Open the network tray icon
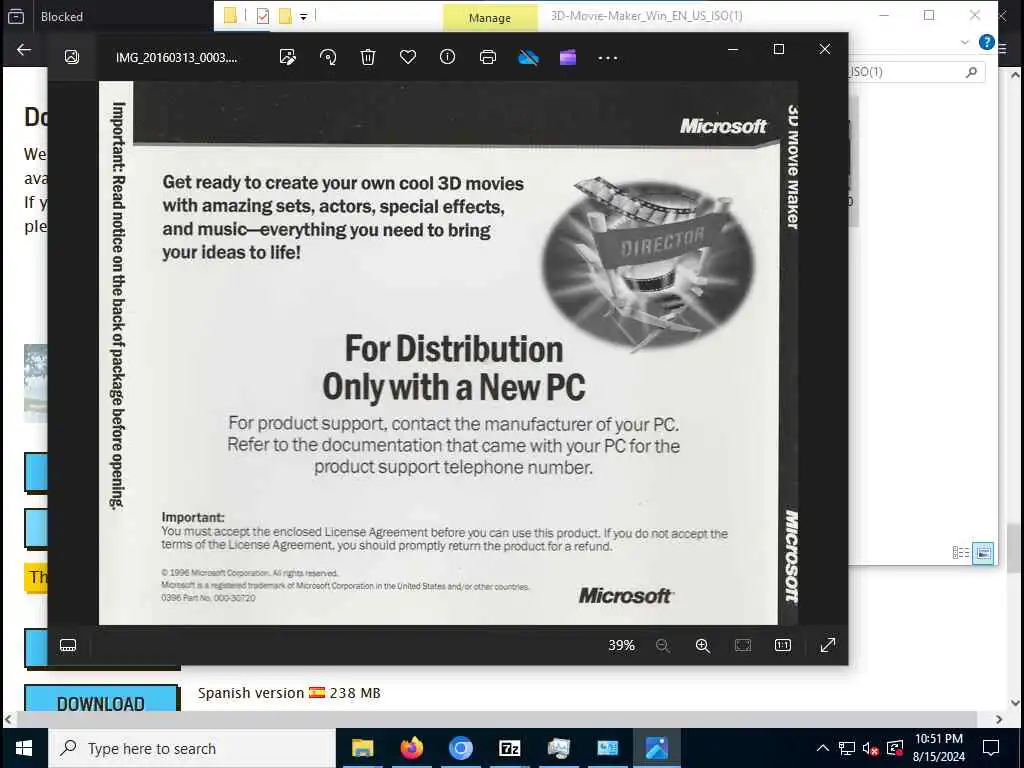Image resolution: width=1024 pixels, height=768 pixels. pos(846,748)
